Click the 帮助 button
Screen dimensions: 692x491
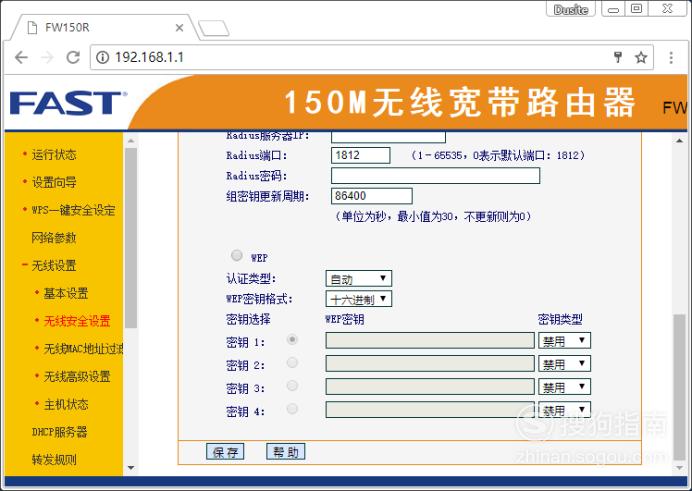click(x=286, y=452)
